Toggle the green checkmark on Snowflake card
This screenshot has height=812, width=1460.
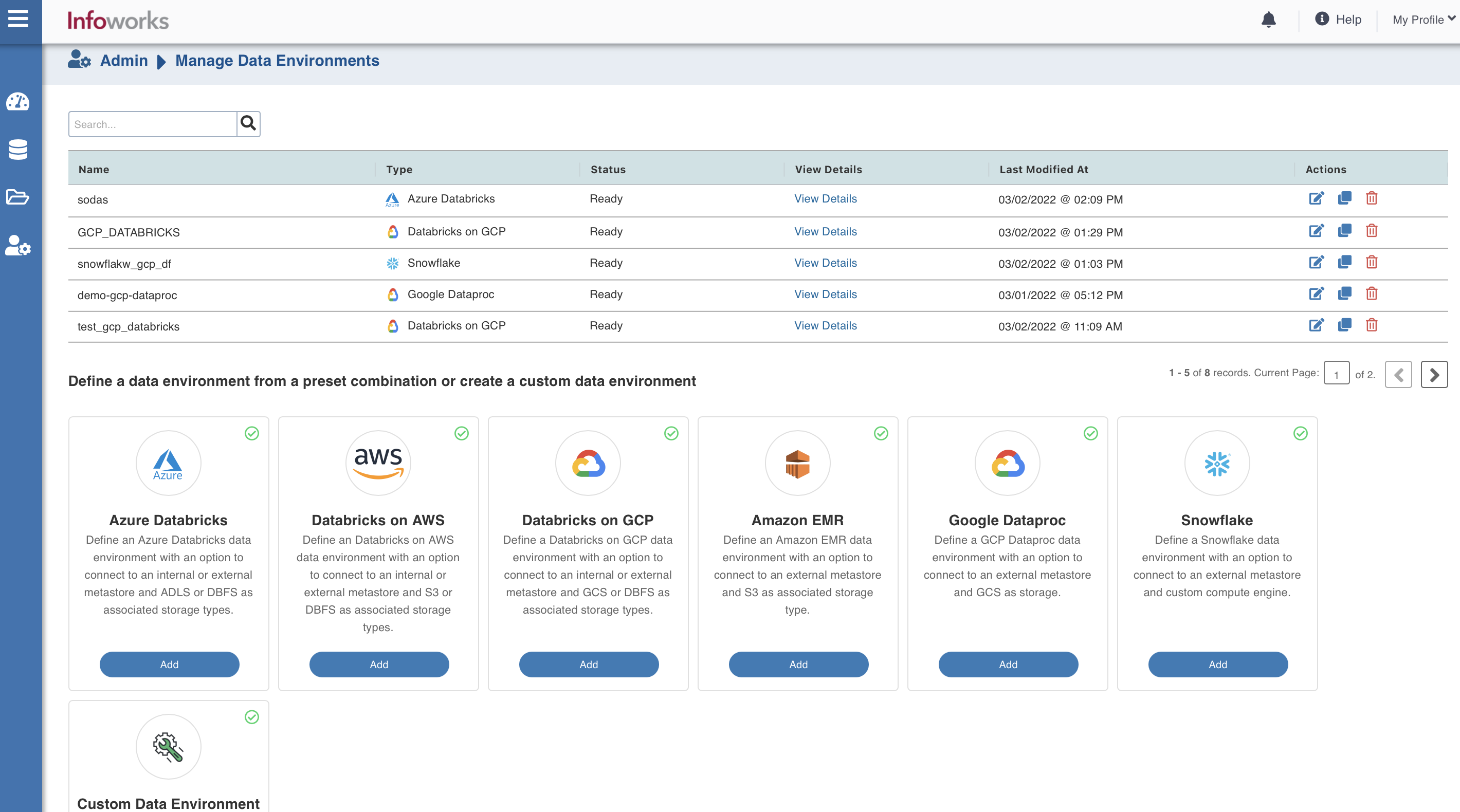1300,433
